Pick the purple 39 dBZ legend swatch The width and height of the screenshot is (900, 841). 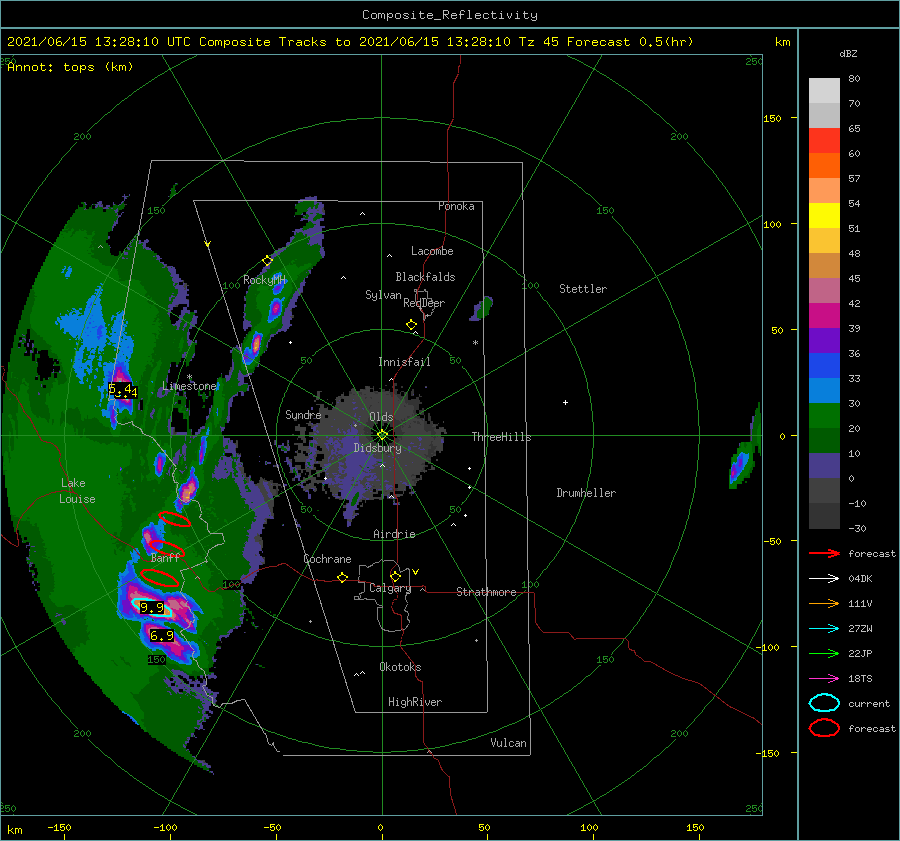tap(824, 340)
